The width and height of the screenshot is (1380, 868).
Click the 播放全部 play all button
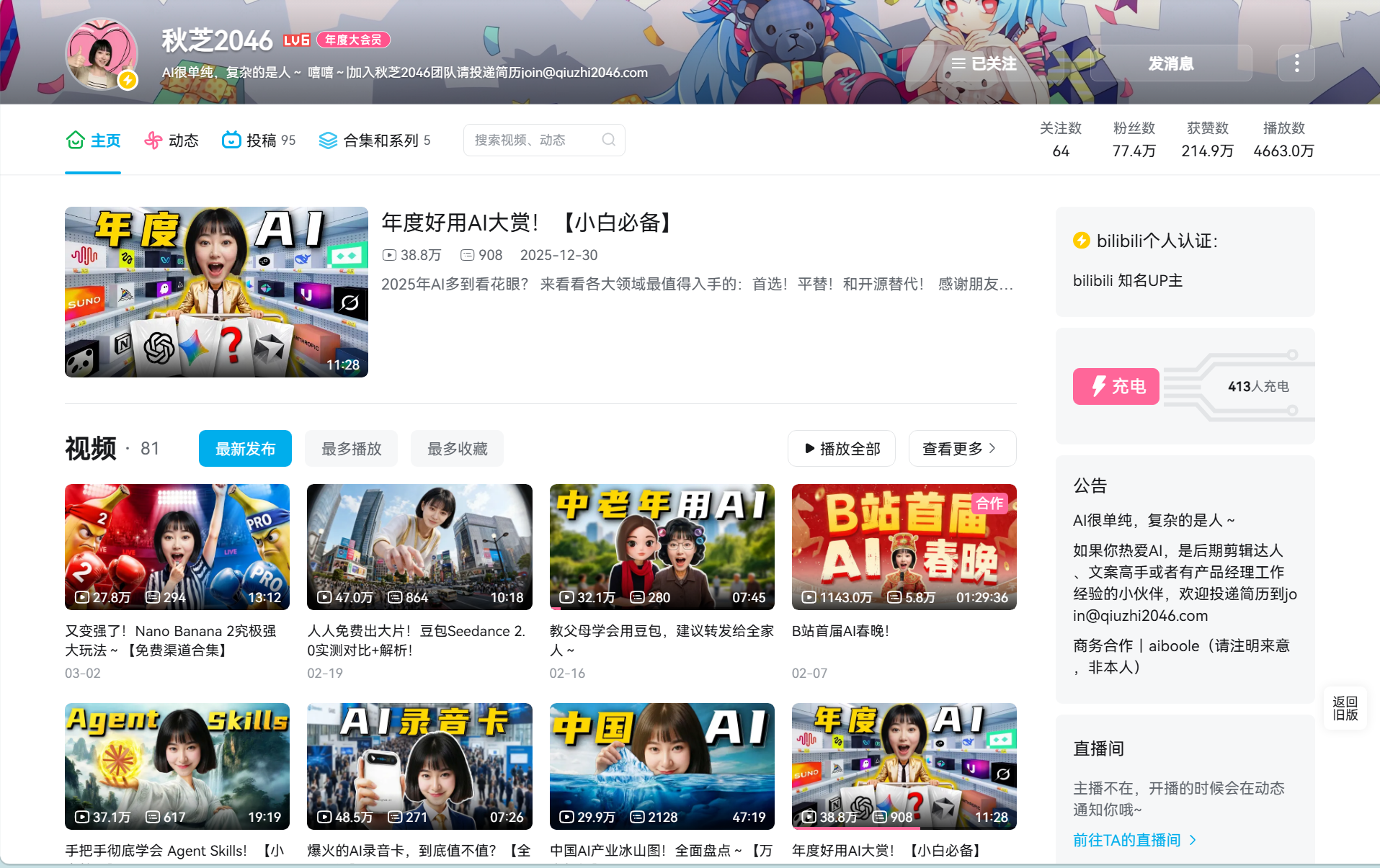pyautogui.click(x=842, y=449)
